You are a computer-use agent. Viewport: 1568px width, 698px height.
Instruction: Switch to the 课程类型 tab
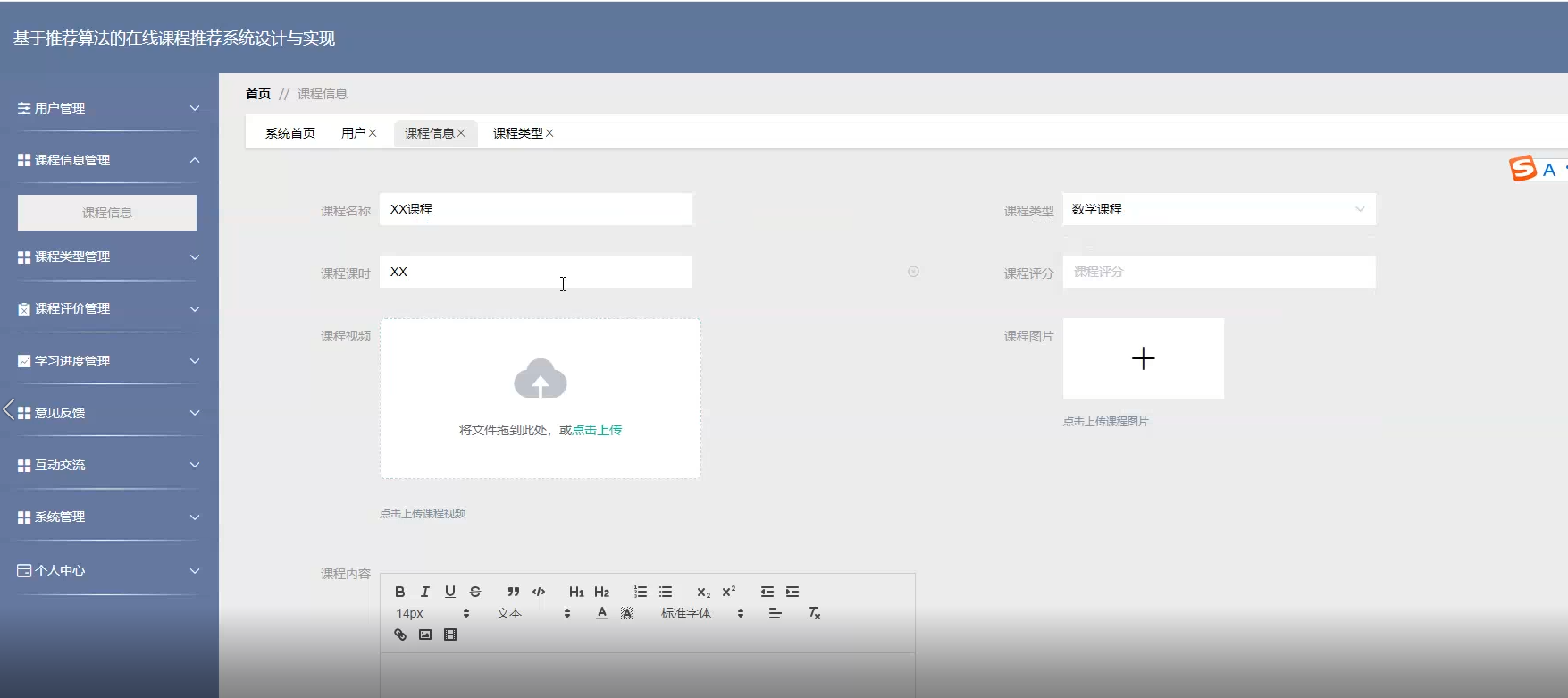(518, 133)
